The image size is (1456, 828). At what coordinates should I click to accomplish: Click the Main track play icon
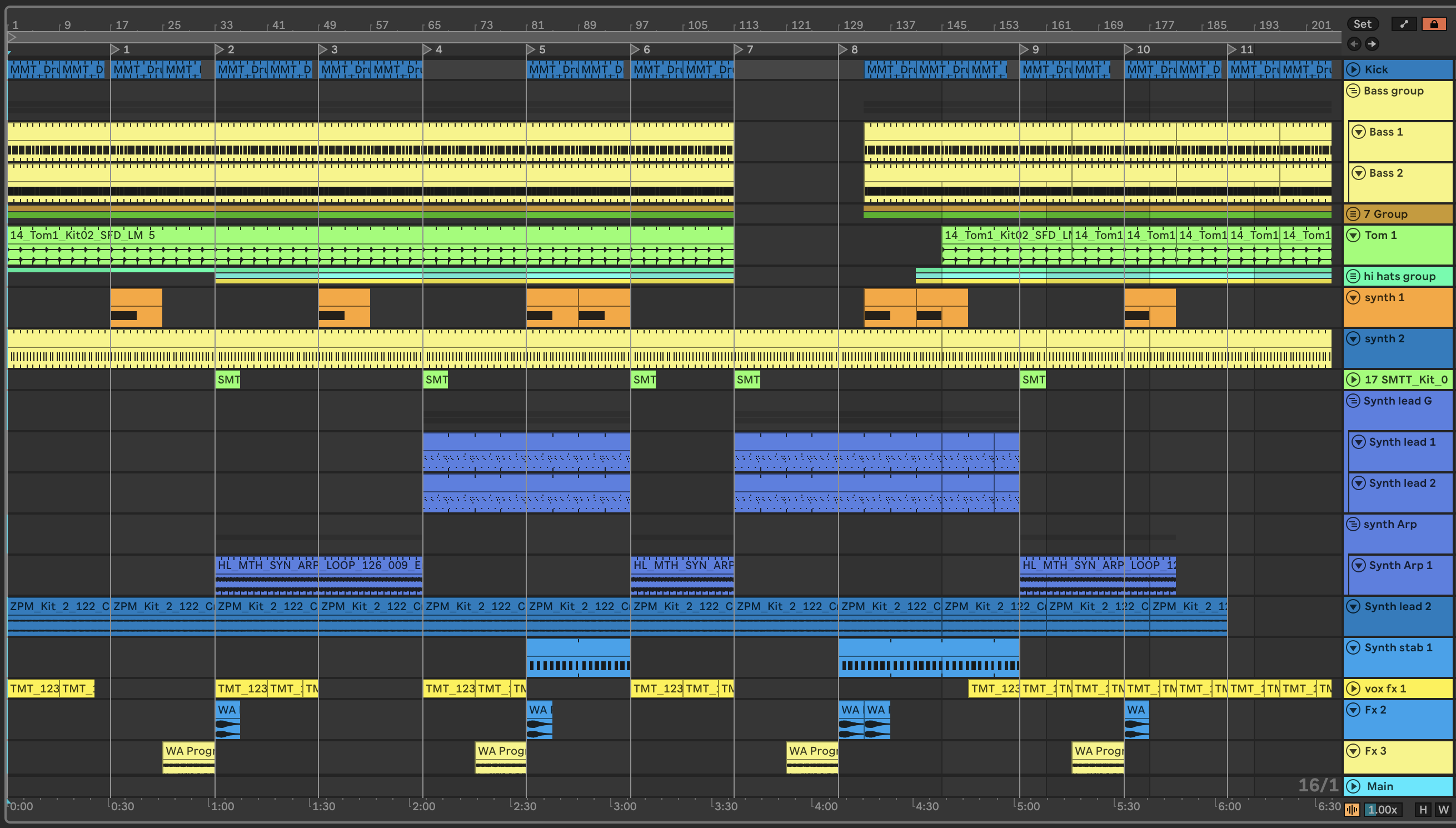1354,786
